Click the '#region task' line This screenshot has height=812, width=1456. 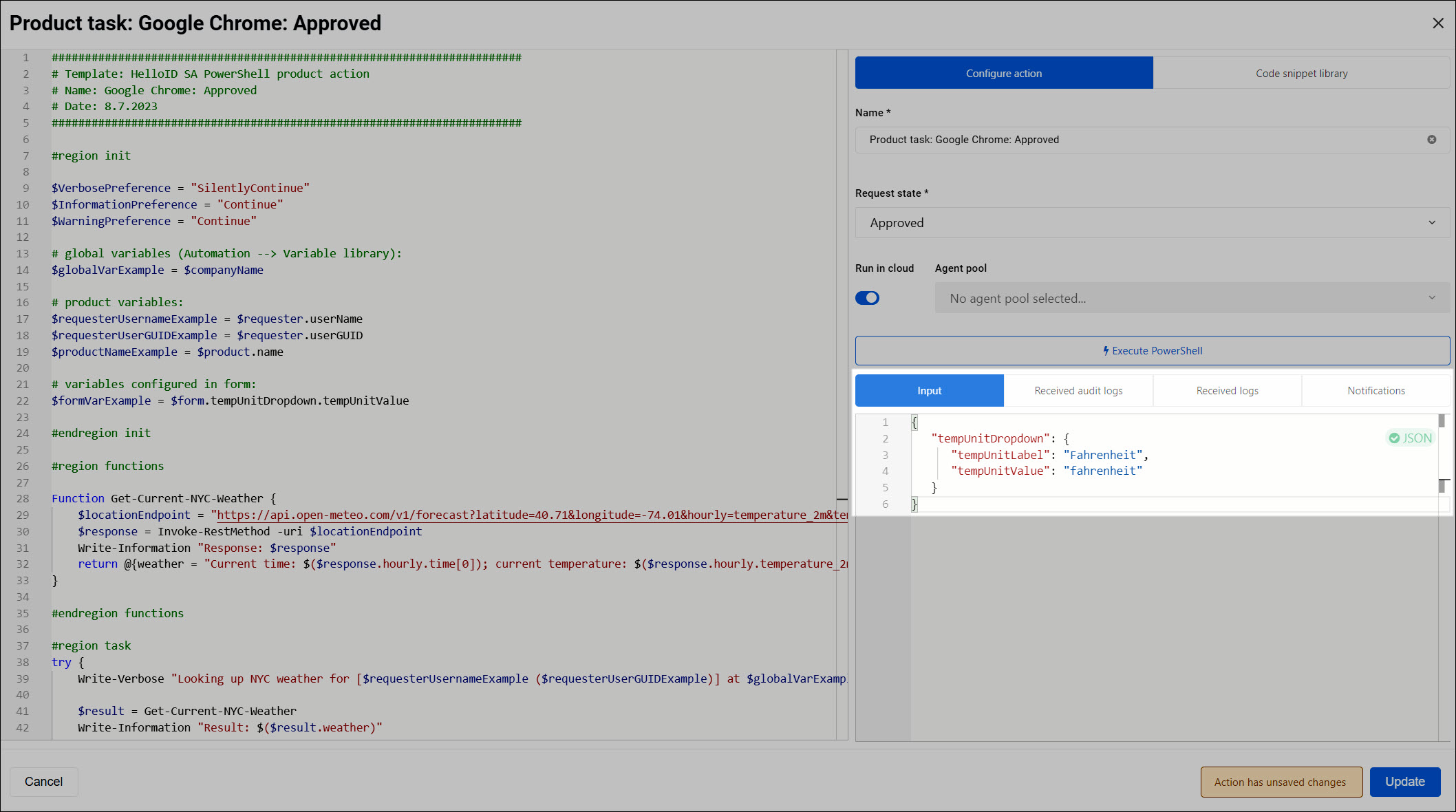point(91,645)
